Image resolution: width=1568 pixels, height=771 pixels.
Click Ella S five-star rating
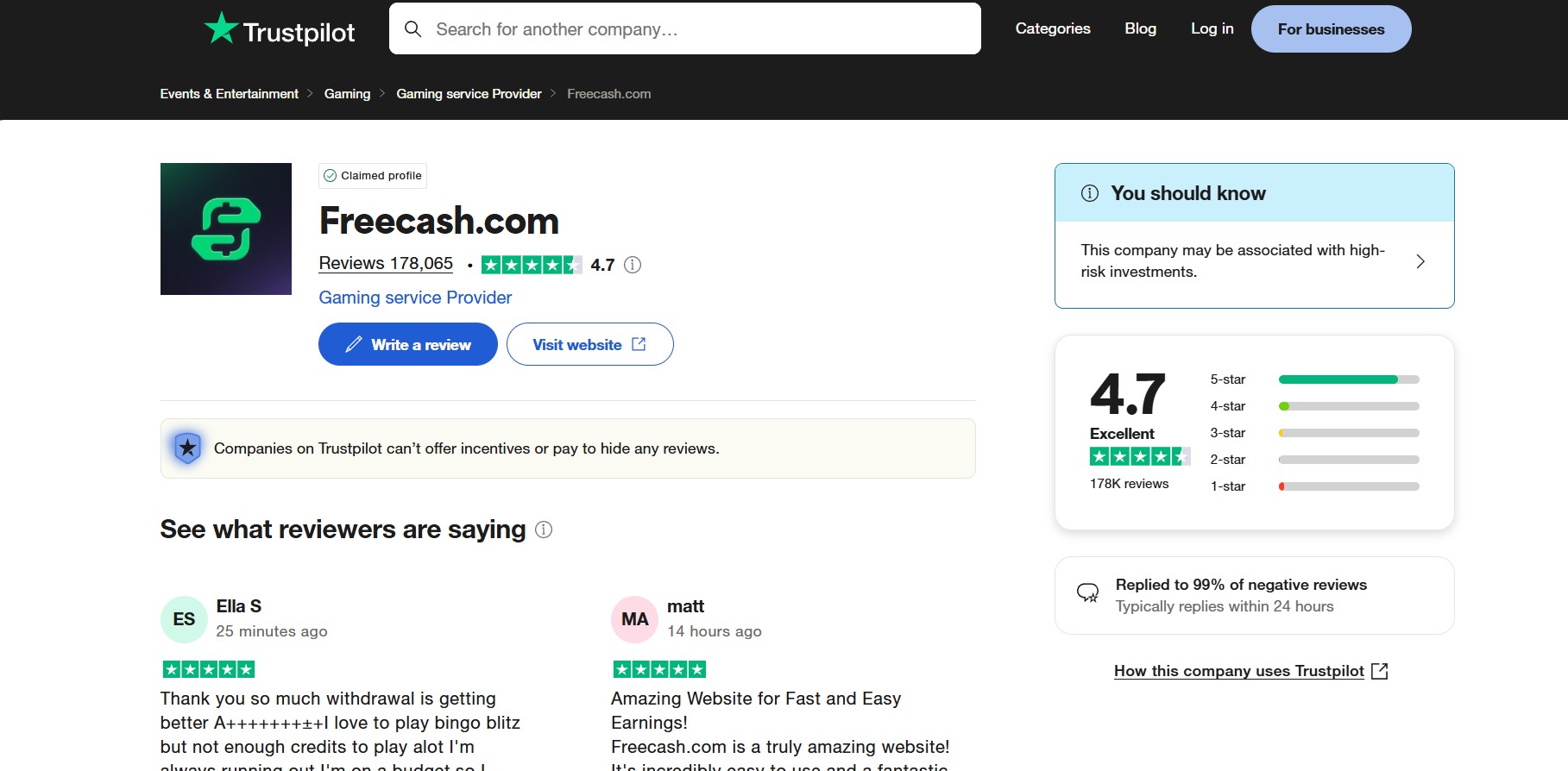tap(209, 669)
